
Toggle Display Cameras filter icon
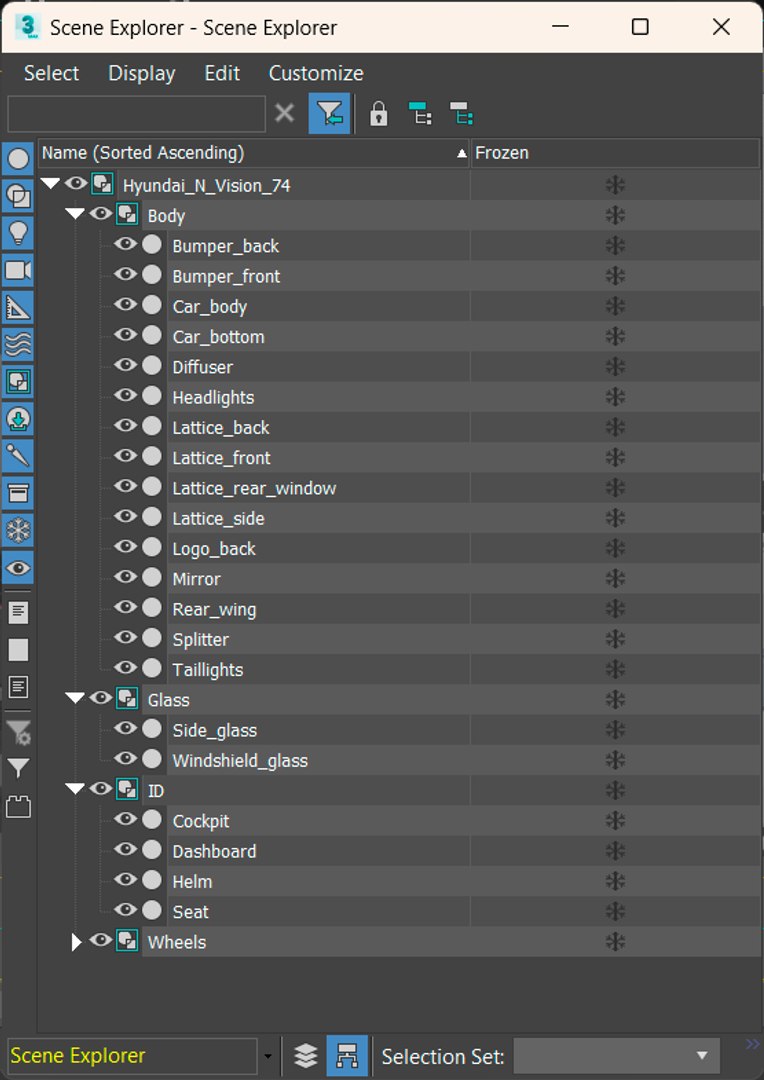(18, 270)
